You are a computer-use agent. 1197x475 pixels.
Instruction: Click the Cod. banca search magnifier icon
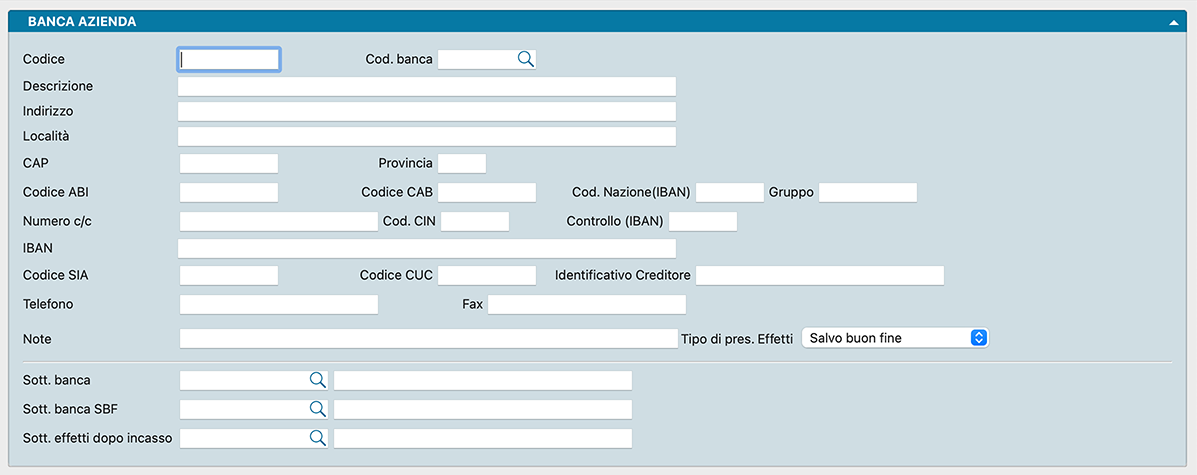point(525,59)
